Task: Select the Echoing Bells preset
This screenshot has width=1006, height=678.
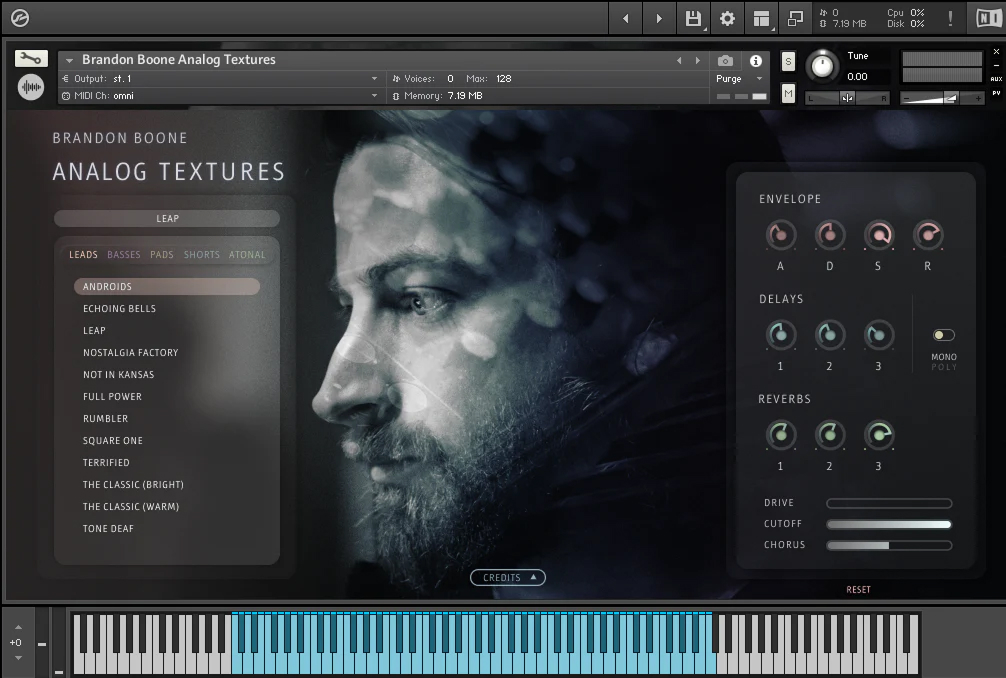Action: [x=119, y=309]
